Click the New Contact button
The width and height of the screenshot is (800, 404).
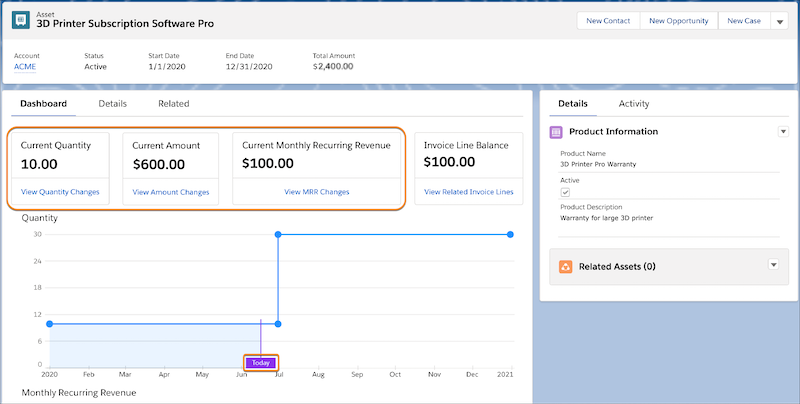608,21
